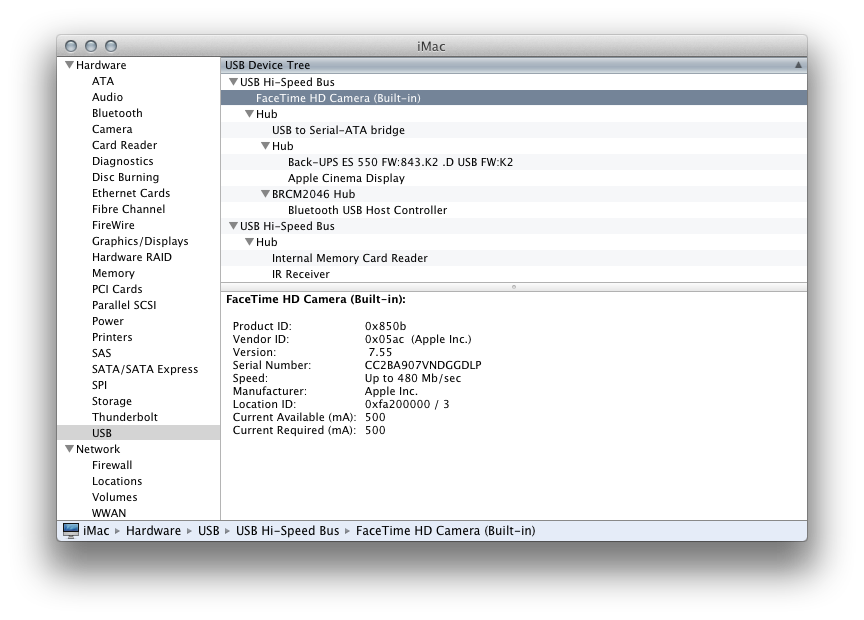Screen dimensions: 864x620
Task: Open WWAN under Network
Action: click(109, 513)
